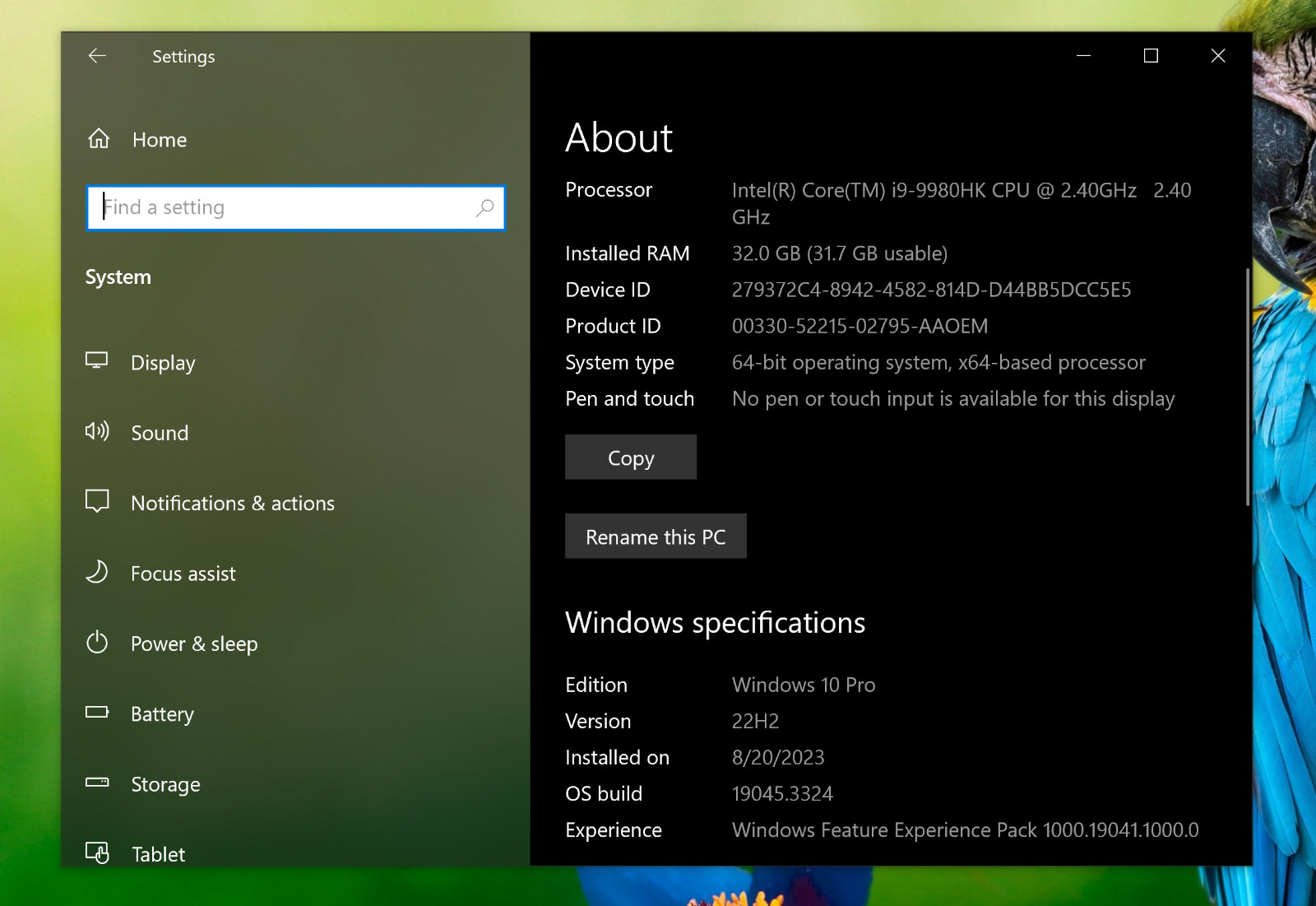Viewport: 1316px width, 906px height.
Task: Click the Installed RAM label
Action: click(x=628, y=253)
